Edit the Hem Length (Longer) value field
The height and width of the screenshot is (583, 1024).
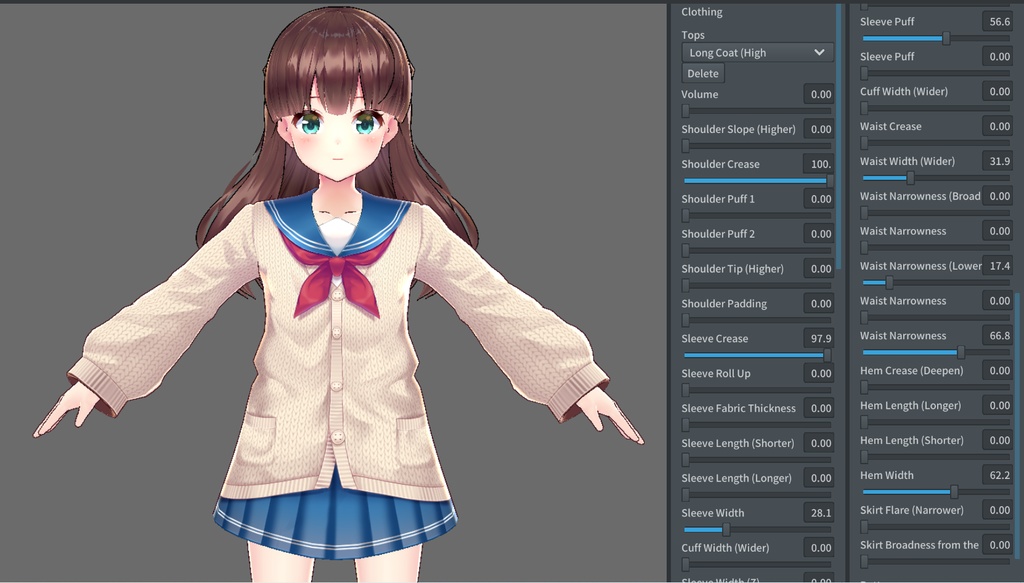[x=1000, y=405]
